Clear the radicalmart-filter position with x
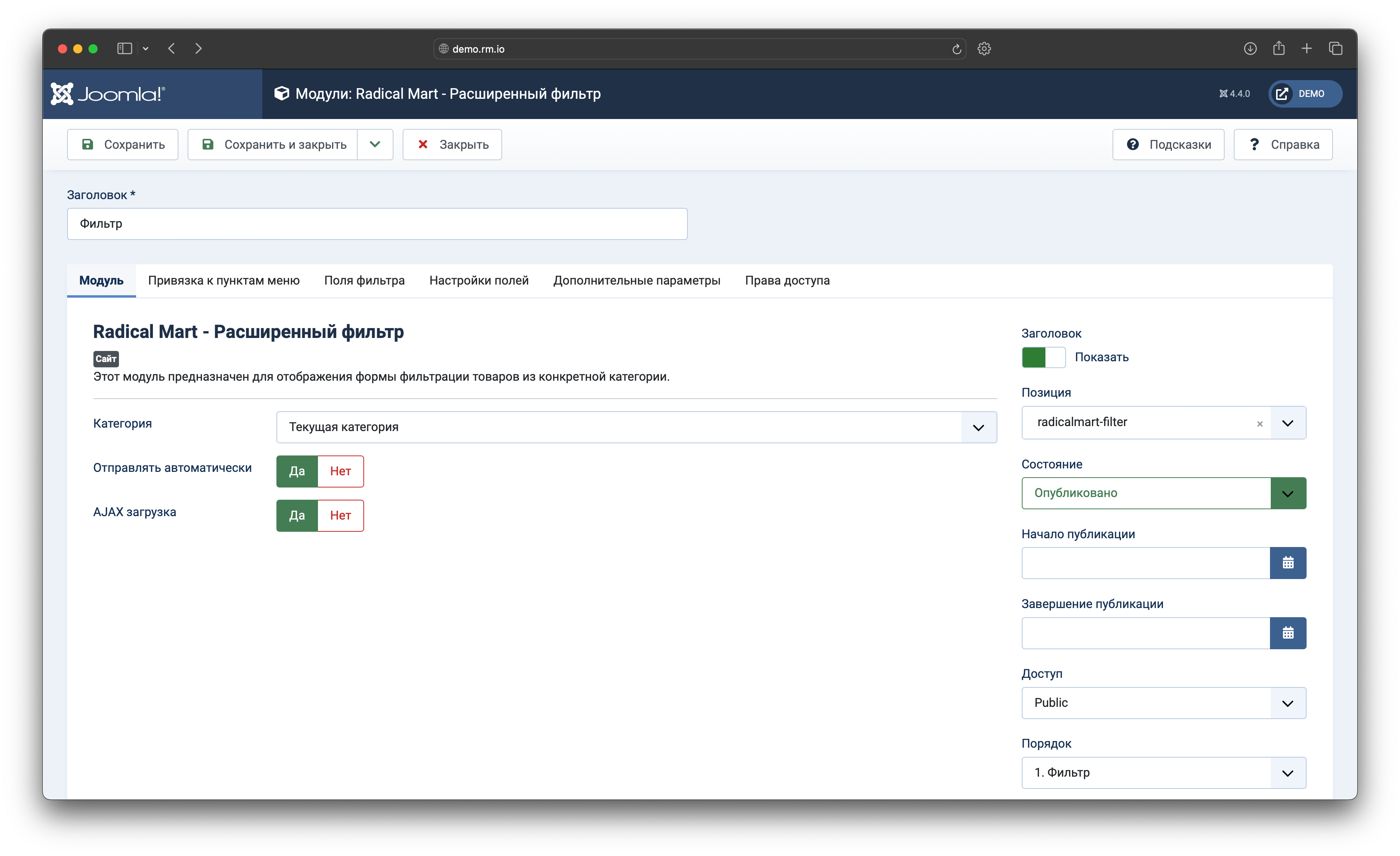 click(1260, 423)
